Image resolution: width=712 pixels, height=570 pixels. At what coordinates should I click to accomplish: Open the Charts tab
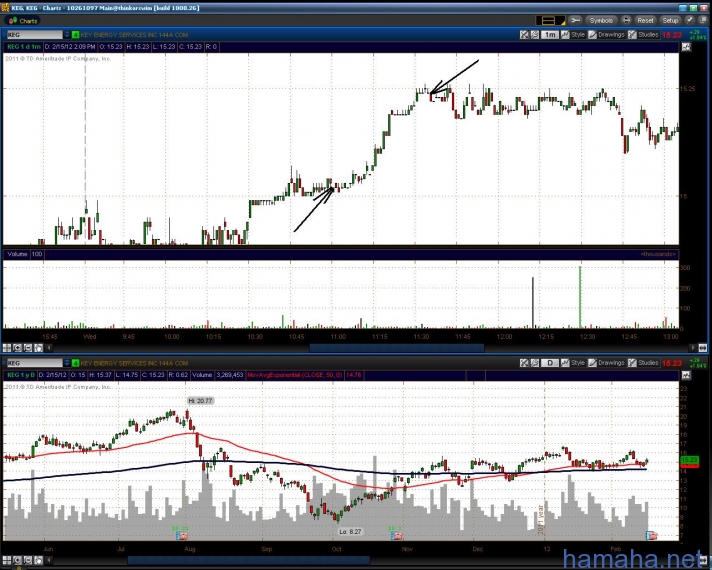pos(23,20)
